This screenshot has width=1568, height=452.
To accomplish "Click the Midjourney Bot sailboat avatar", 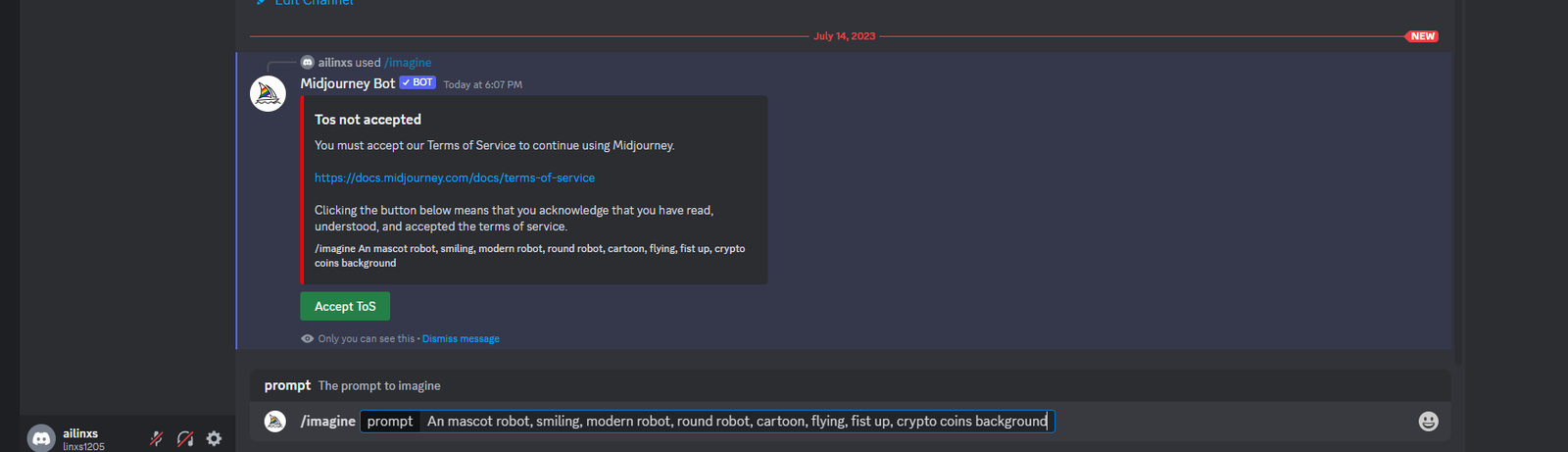I will tap(268, 94).
